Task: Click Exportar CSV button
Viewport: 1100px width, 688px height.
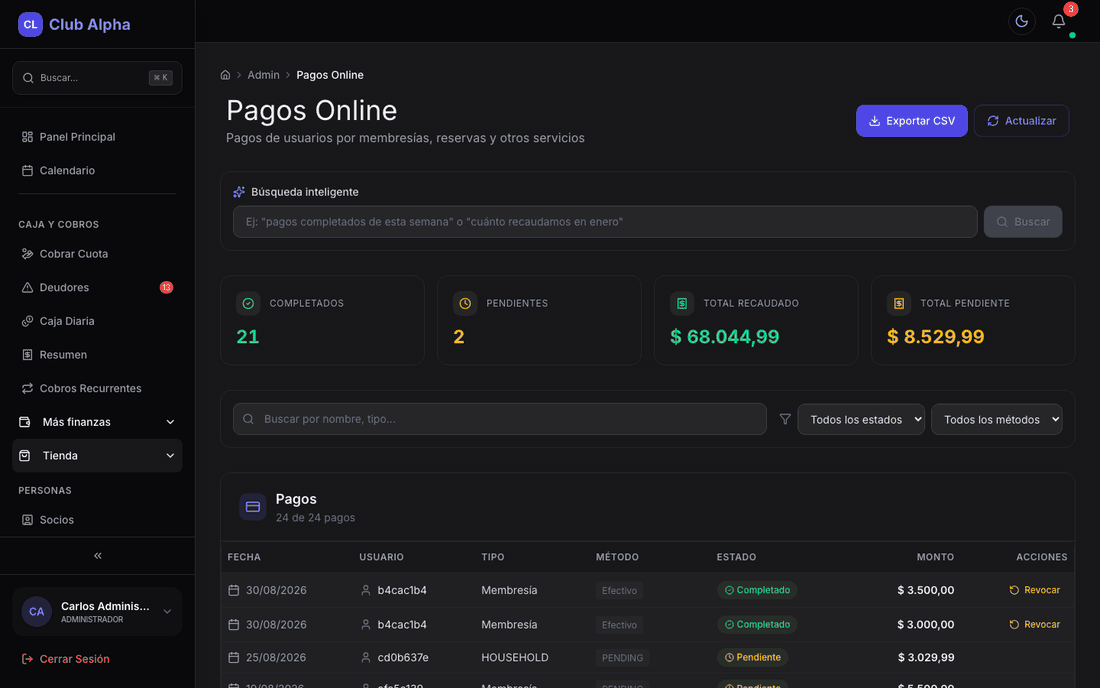Action: pyautogui.click(x=911, y=121)
